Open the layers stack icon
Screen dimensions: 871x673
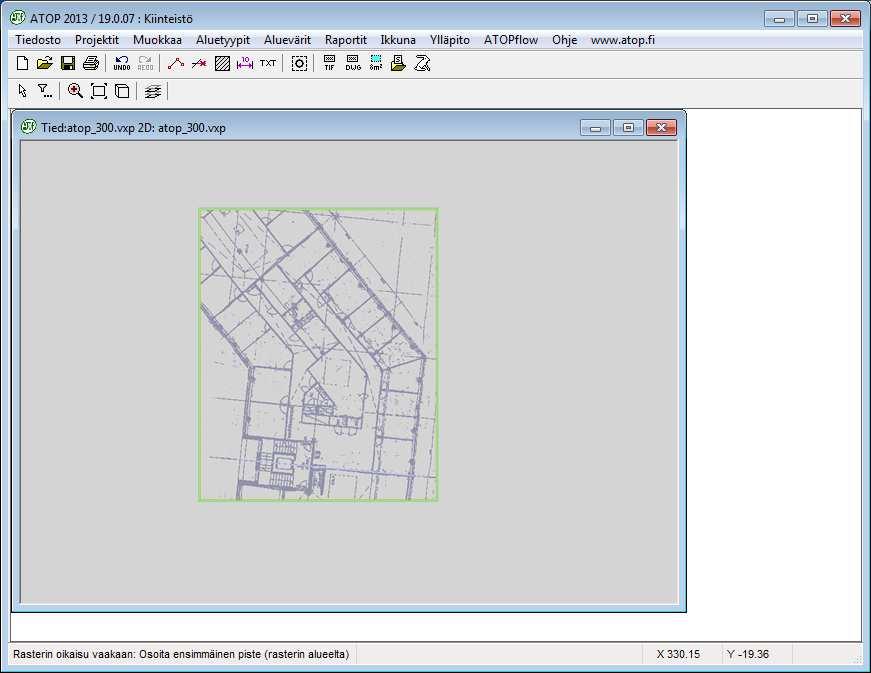pos(153,91)
